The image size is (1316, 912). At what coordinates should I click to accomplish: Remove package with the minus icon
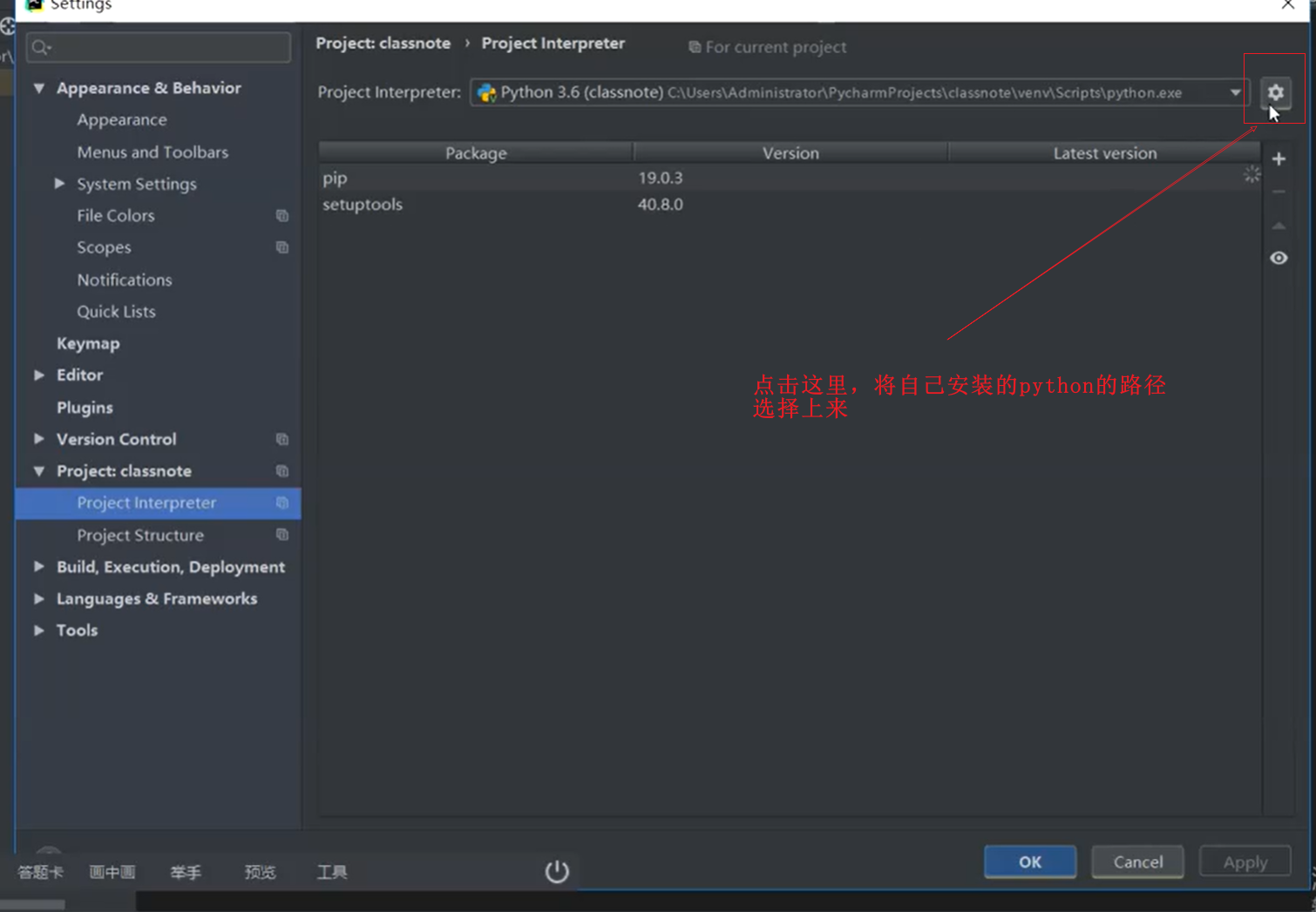pos(1279,192)
